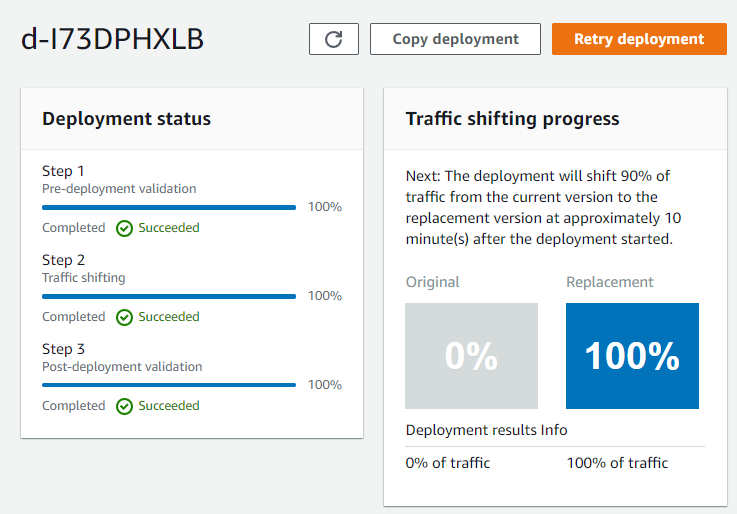Click the Traffic shifting progress panel header
Image resolution: width=737 pixels, height=514 pixels.
pos(556,119)
